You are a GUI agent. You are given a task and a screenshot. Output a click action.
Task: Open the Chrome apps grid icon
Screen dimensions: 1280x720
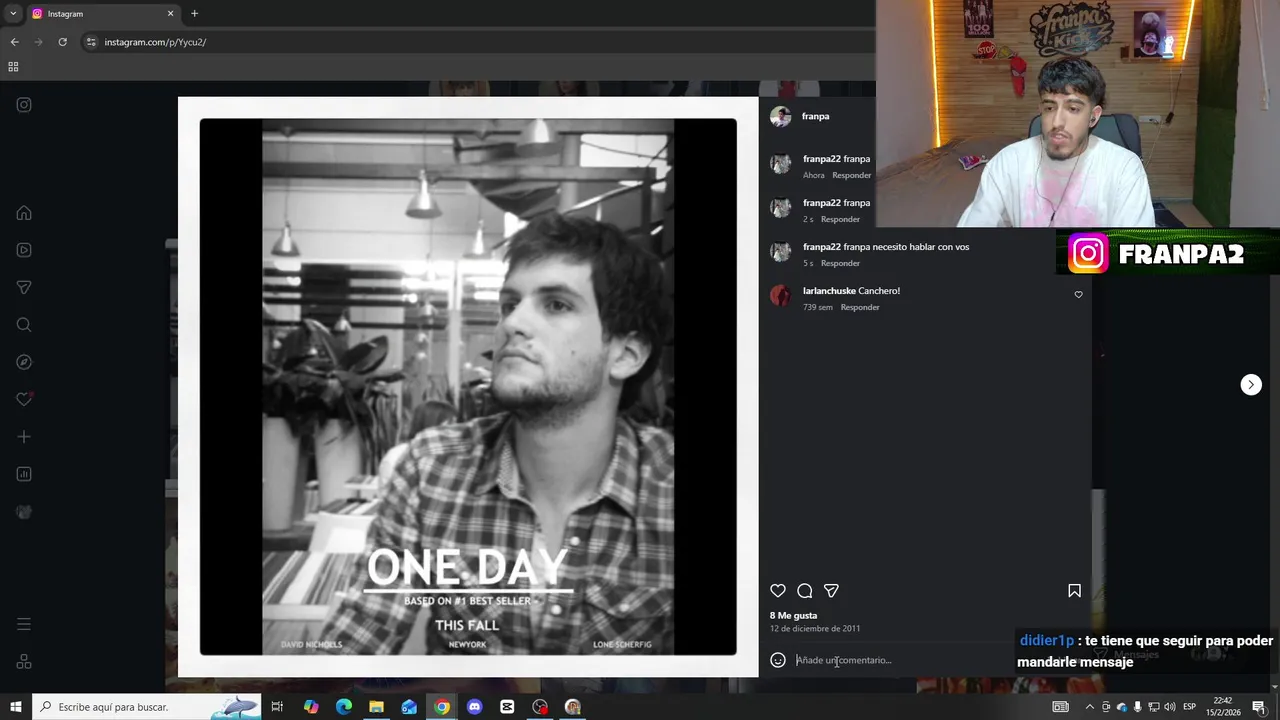(13, 67)
